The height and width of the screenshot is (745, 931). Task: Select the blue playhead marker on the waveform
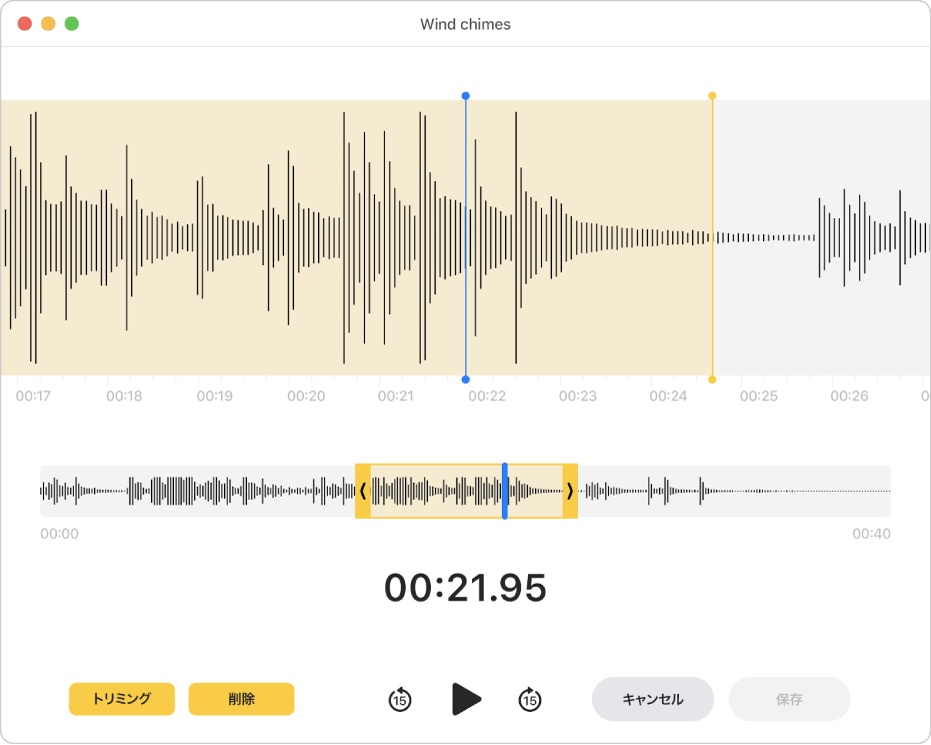[x=464, y=96]
